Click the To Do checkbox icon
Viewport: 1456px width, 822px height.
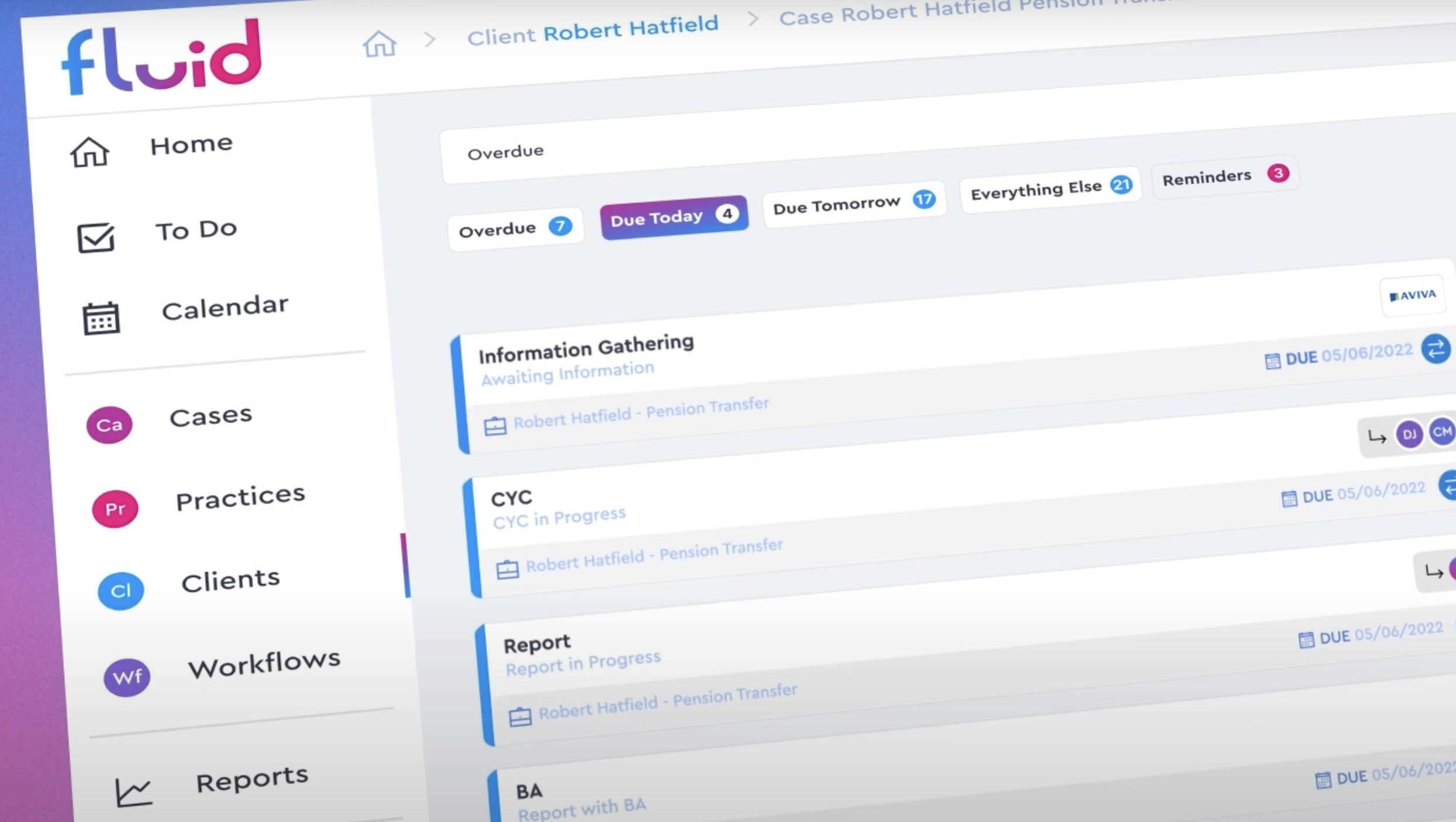click(95, 237)
